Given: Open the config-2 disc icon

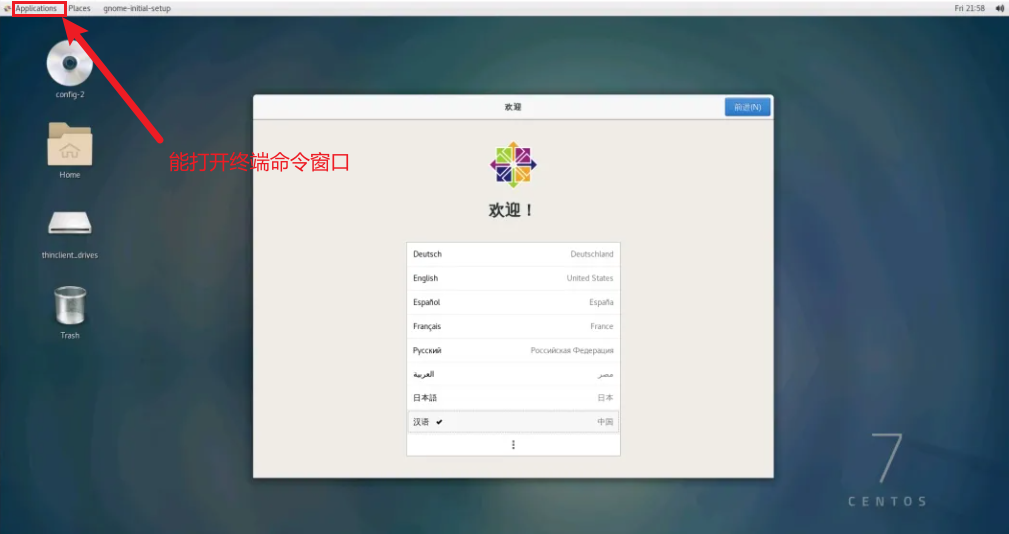Looking at the screenshot, I should 69,63.
